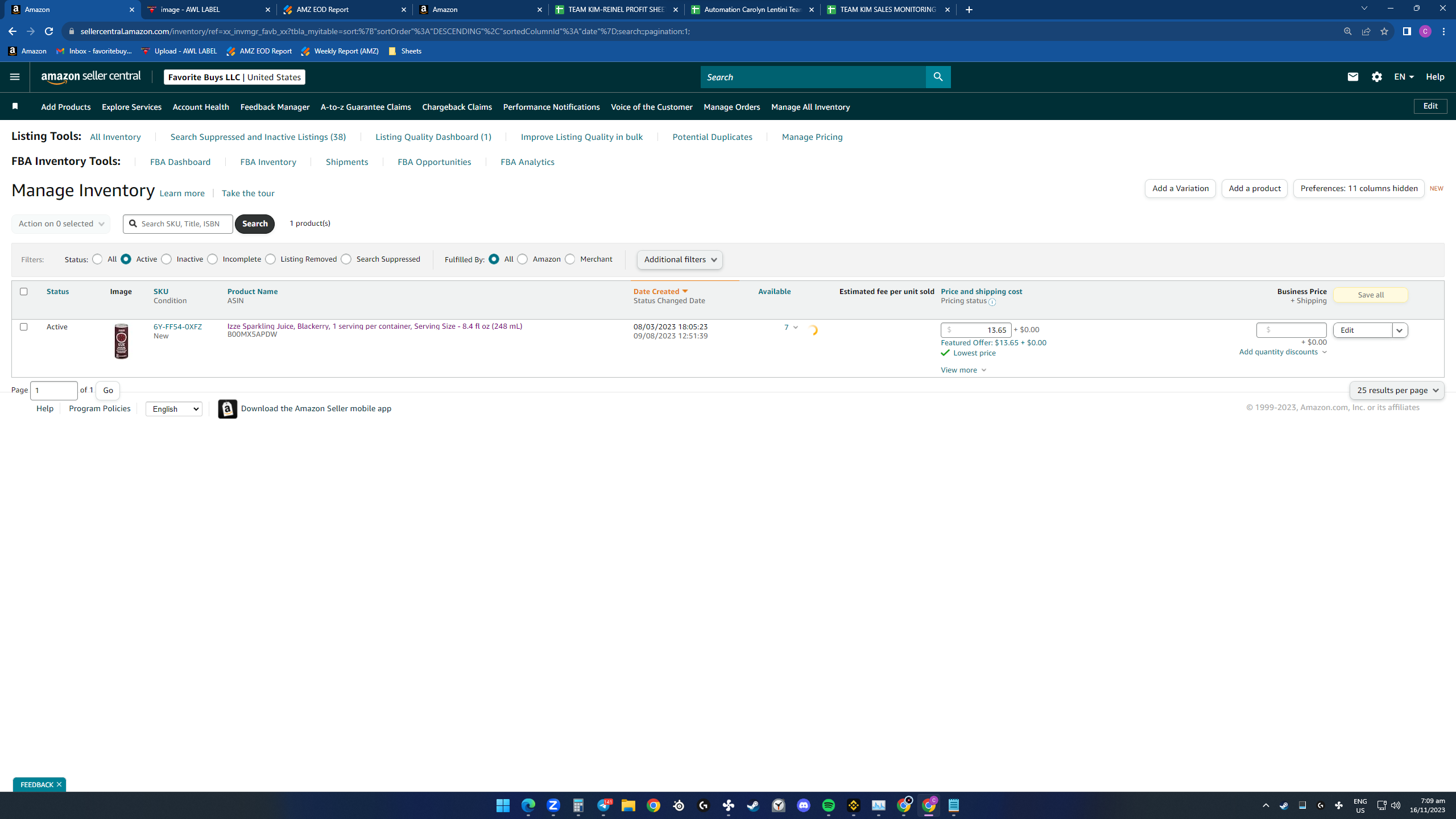Open File Explorer from taskbar
This screenshot has width=1456, height=819.
pyautogui.click(x=628, y=805)
